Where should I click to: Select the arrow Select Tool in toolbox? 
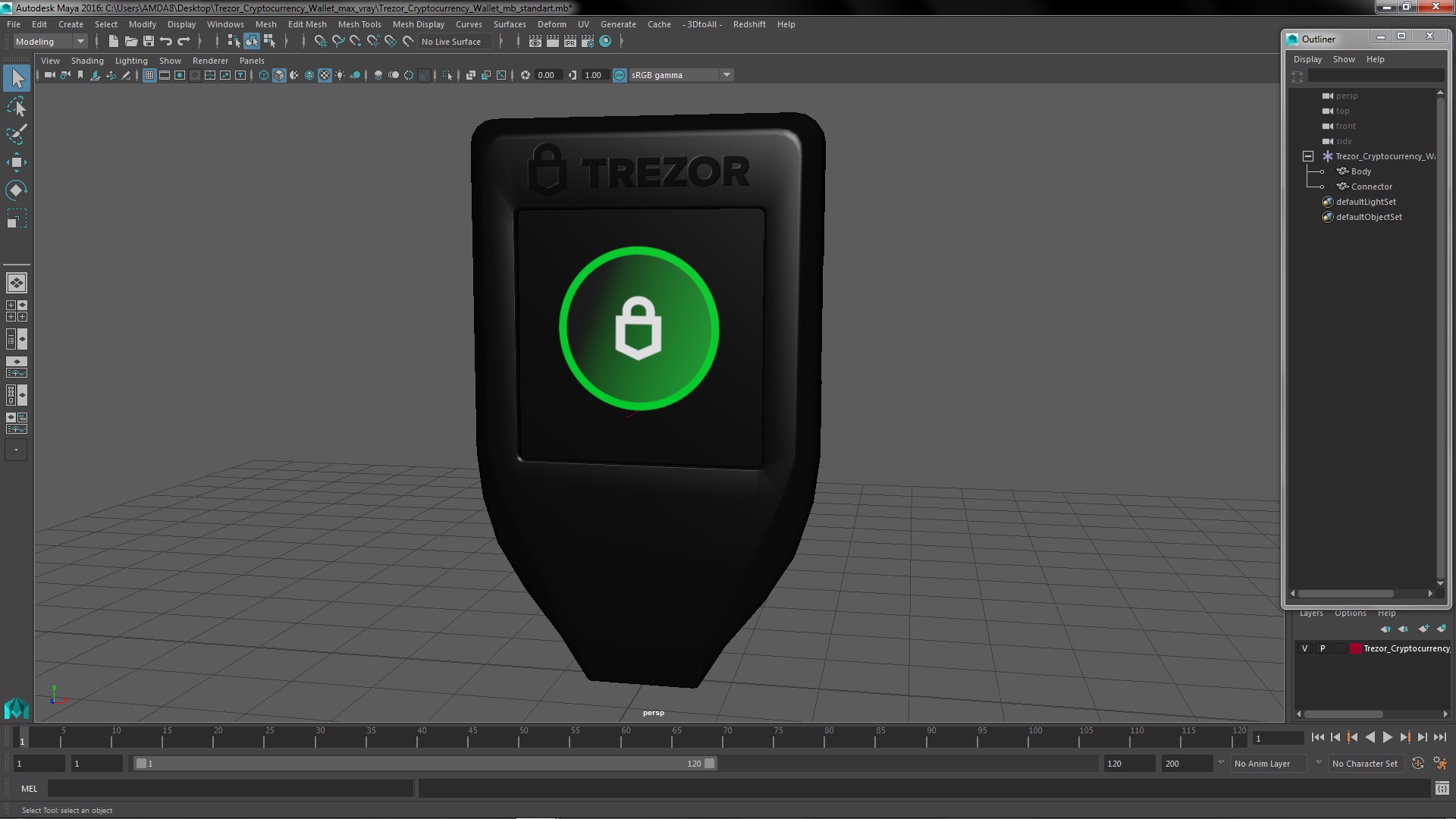(x=17, y=78)
